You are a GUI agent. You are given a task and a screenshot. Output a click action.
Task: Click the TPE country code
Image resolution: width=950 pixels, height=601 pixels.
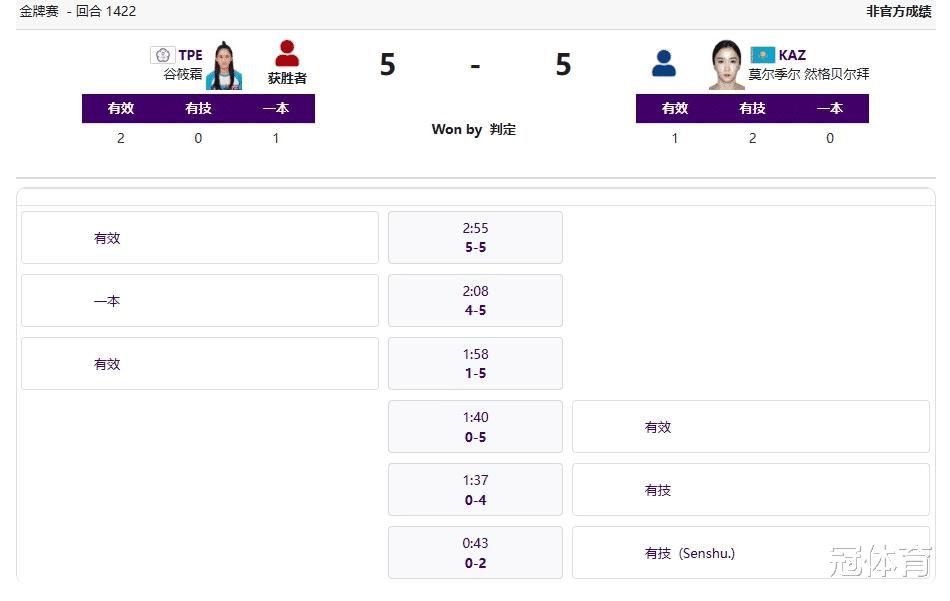coord(190,55)
